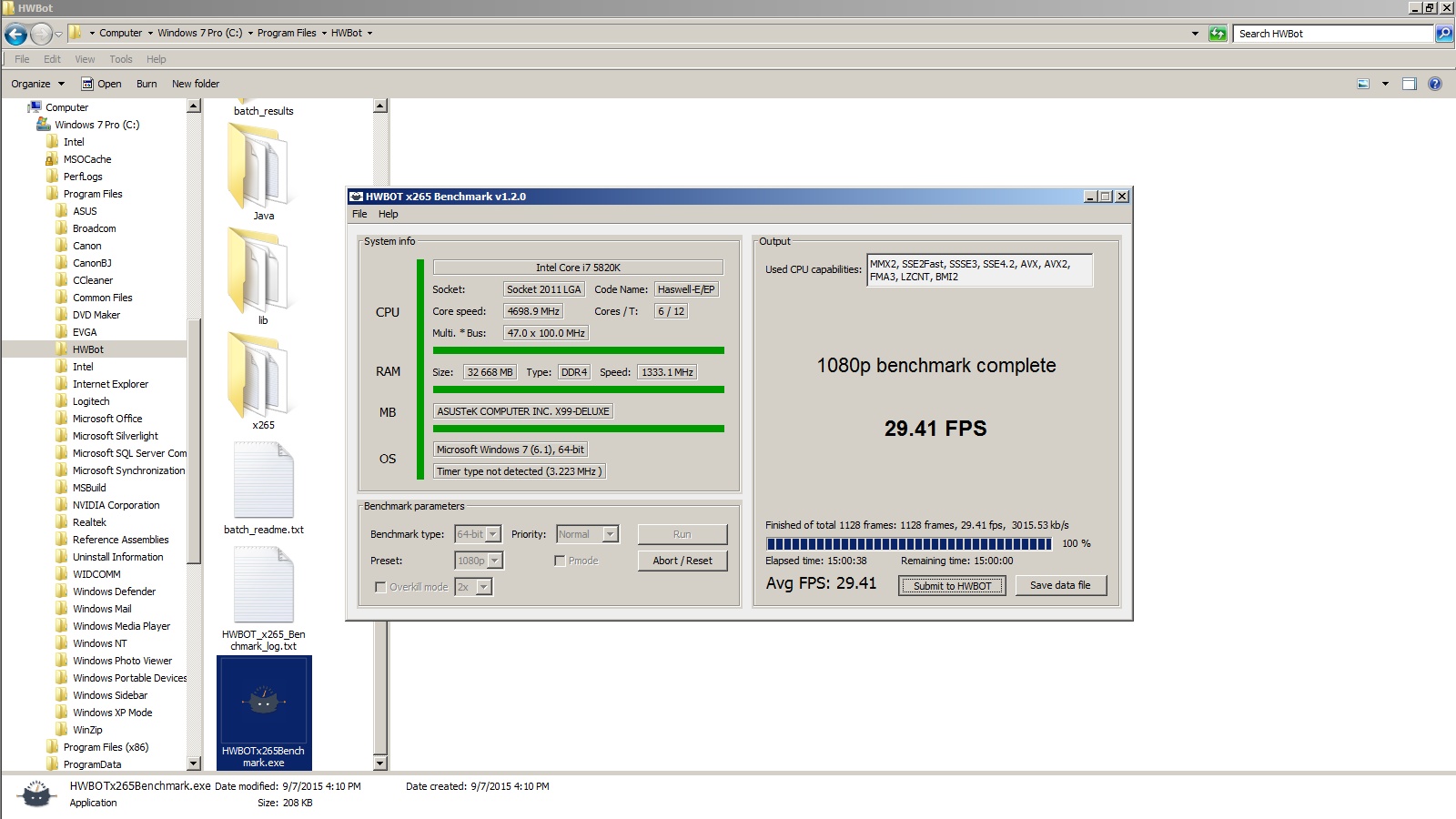Click the search magnifier icon
This screenshot has height=819, width=1456.
[x=1444, y=34]
